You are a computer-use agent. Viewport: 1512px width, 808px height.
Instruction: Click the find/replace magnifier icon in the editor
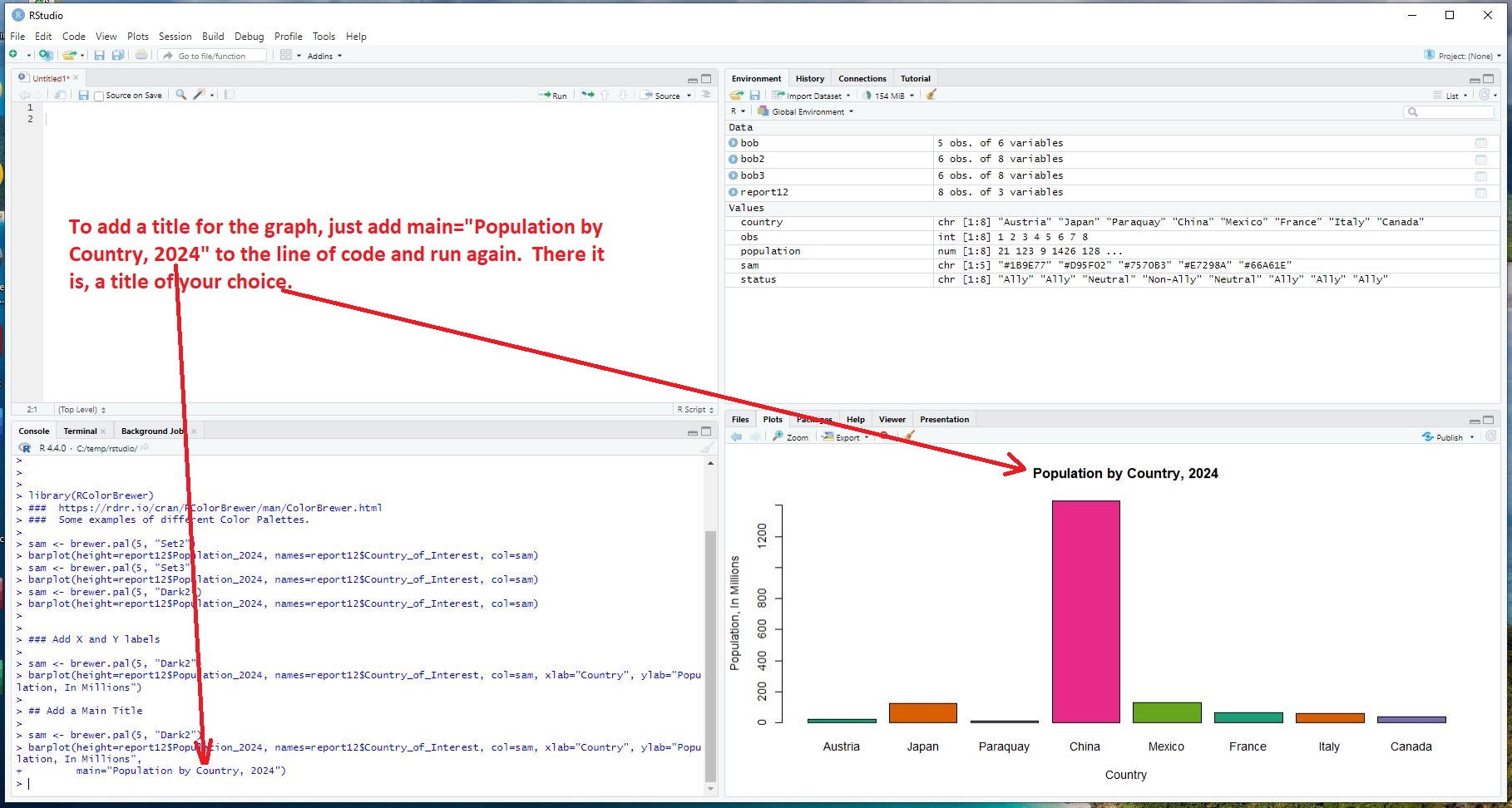click(x=180, y=95)
